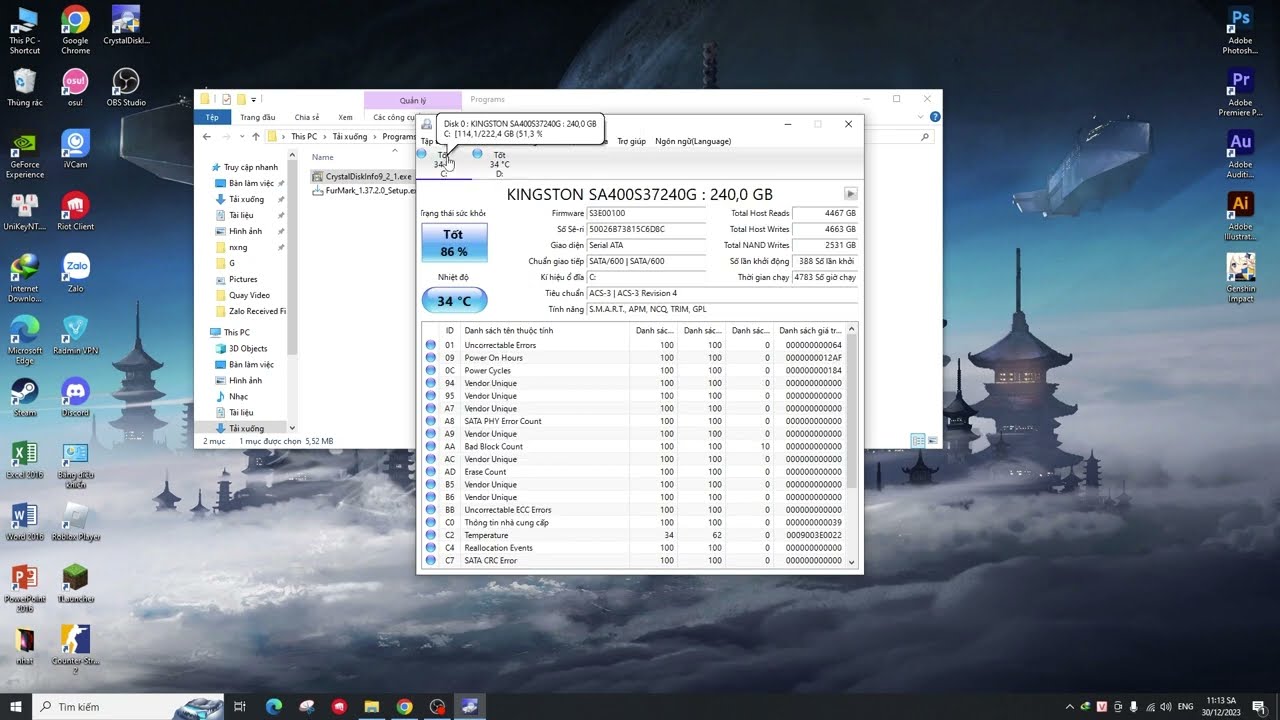Screen dimensions: 1280x720
Task: Select FurMark_1.37.2.0_Setup file
Action: [x=364, y=190]
